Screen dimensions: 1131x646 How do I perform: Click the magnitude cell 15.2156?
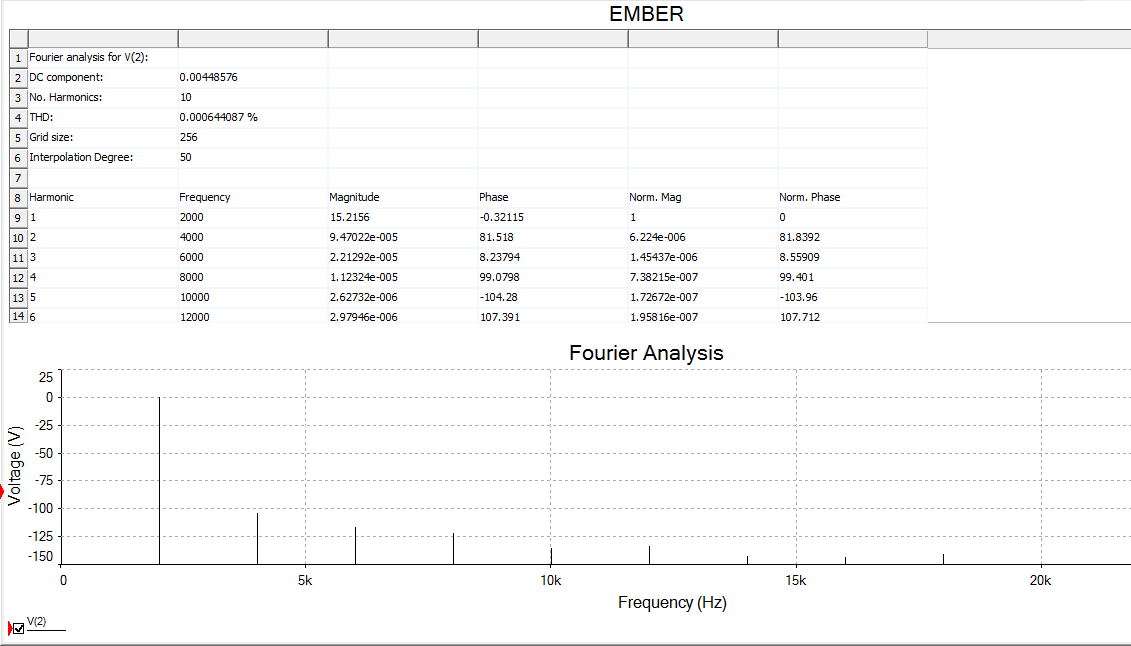(403, 217)
